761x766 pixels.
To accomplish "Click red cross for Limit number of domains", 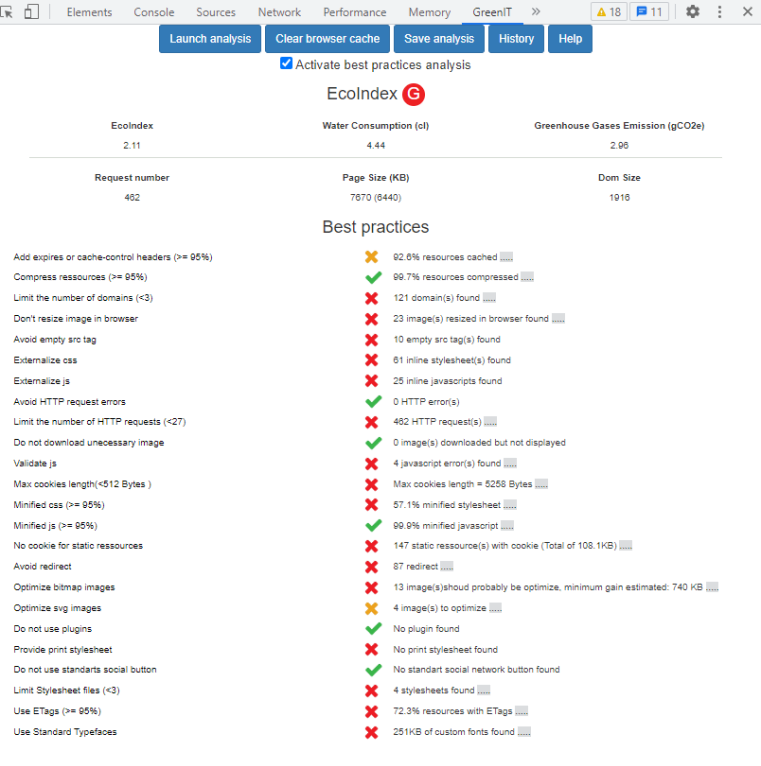I will click(x=372, y=298).
